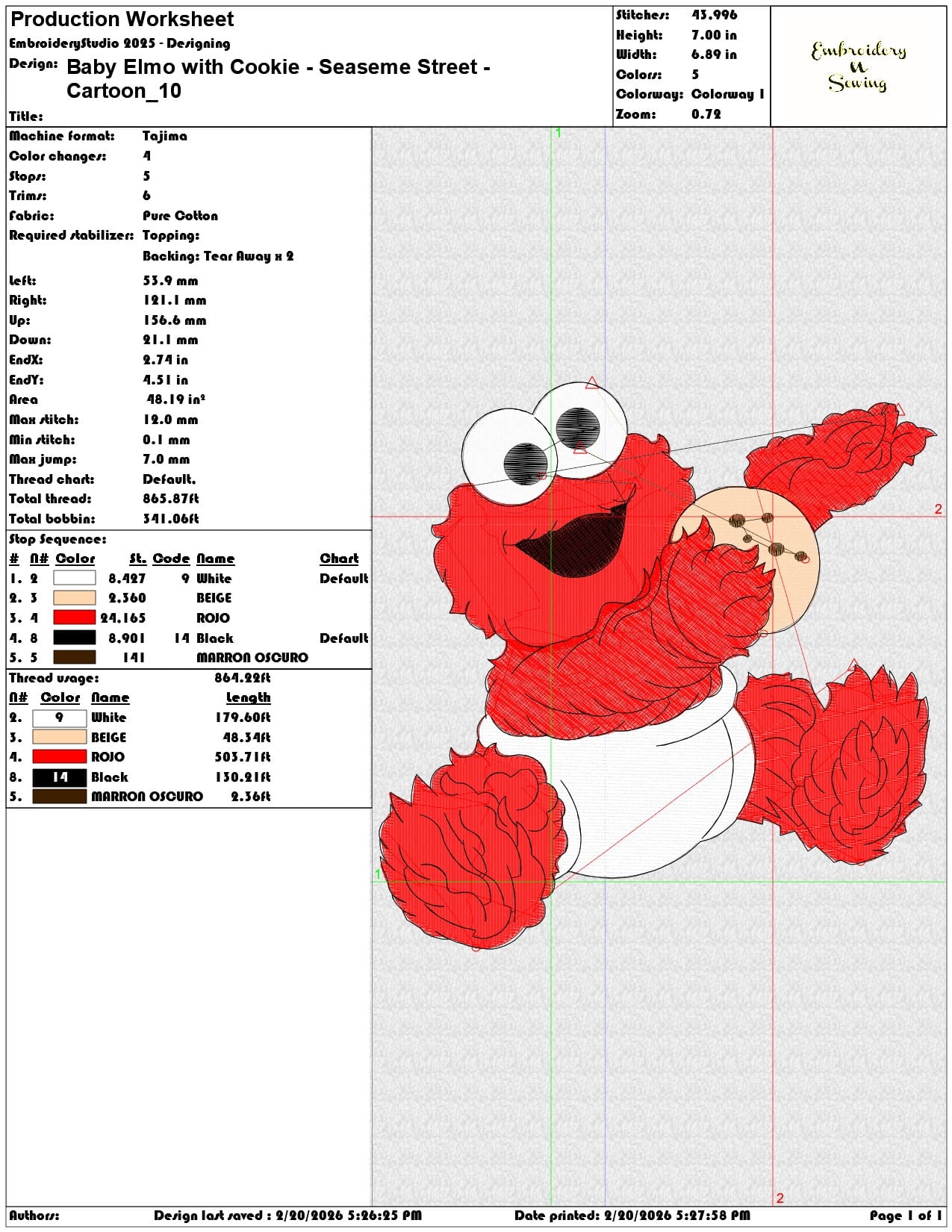Click the Right value 121.1 mm

pyautogui.click(x=174, y=300)
